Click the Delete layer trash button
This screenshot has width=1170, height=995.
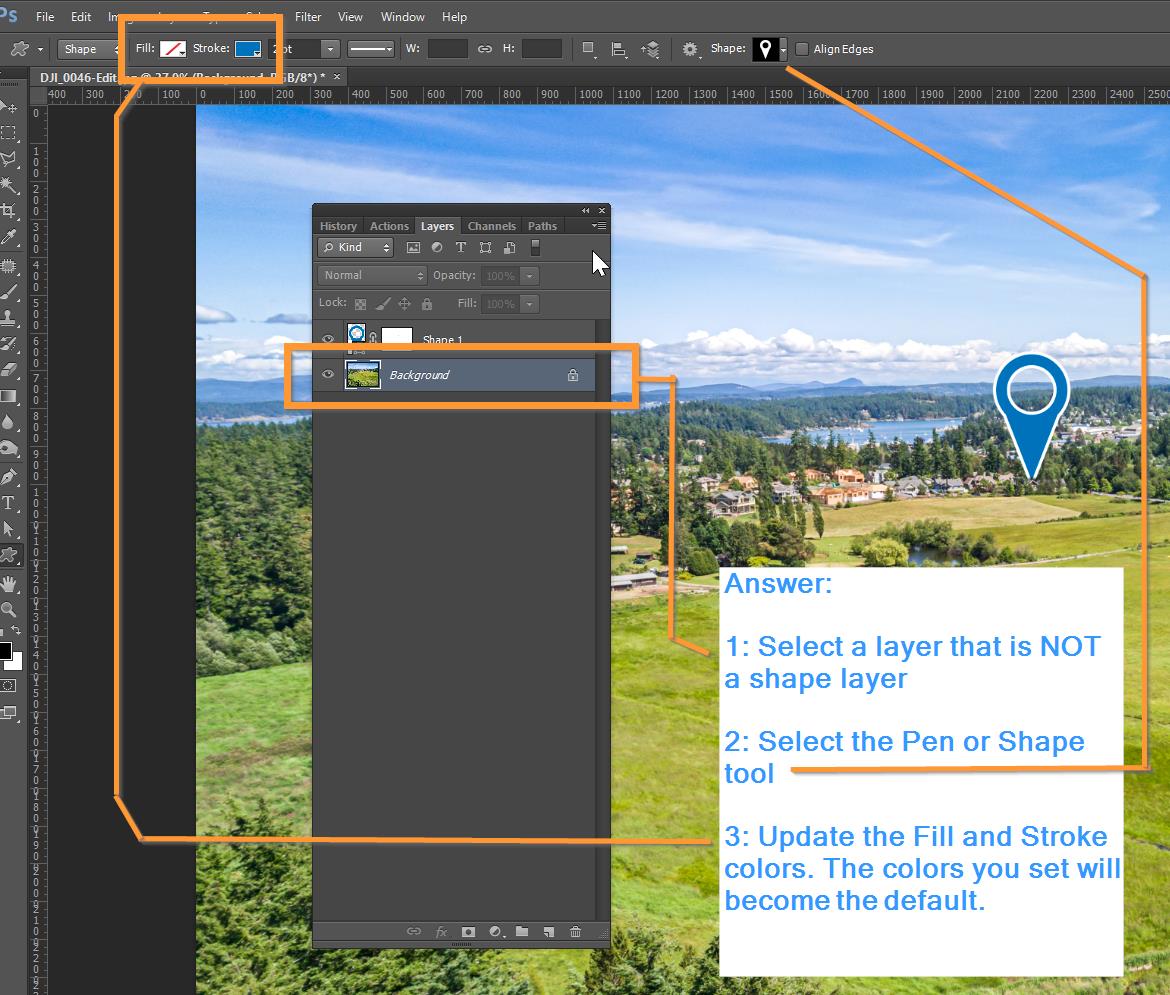click(x=575, y=931)
